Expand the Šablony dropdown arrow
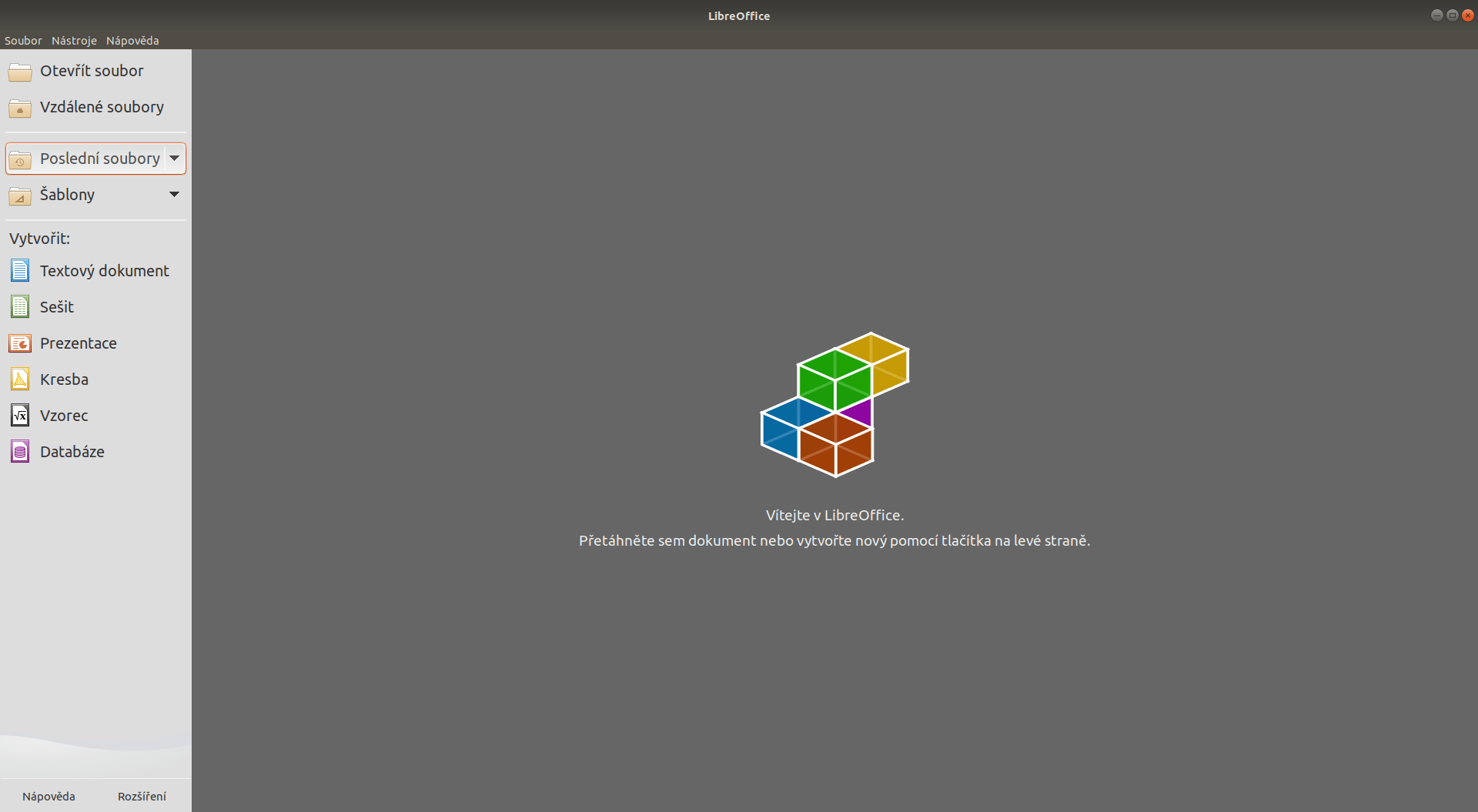This screenshot has width=1478, height=812. point(175,195)
